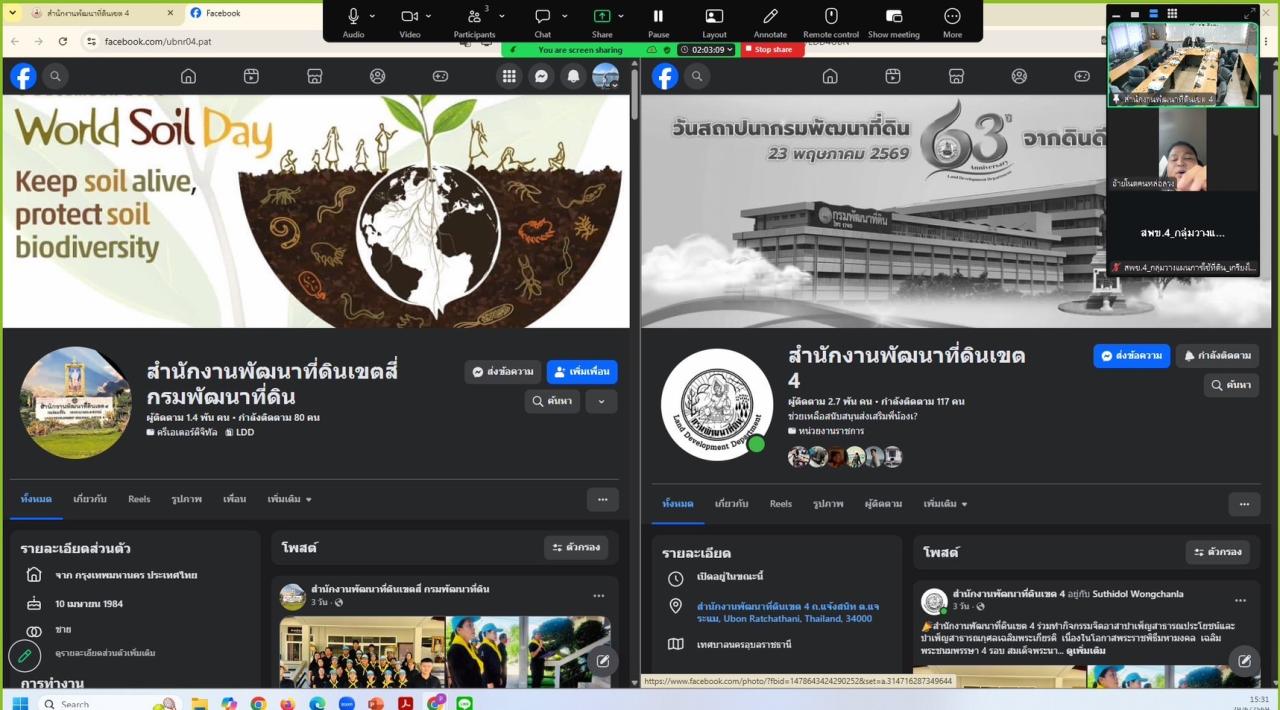Expand เพิ่มเติม menu on right page
The height and width of the screenshot is (710, 1280).
click(x=945, y=504)
